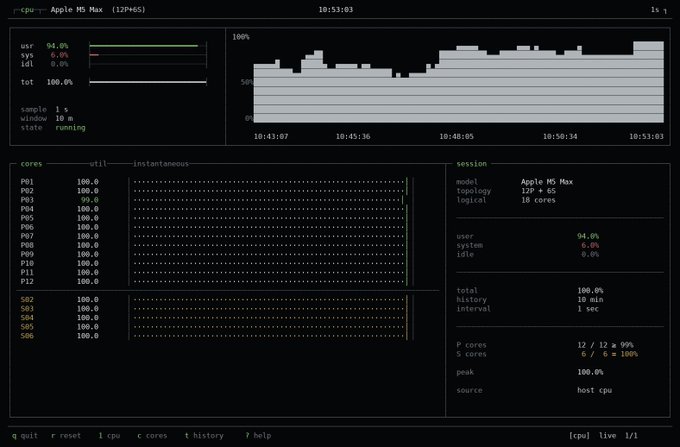This screenshot has width=680, height=447.
Task: Click the instantaneous column header
Action: 161,163
